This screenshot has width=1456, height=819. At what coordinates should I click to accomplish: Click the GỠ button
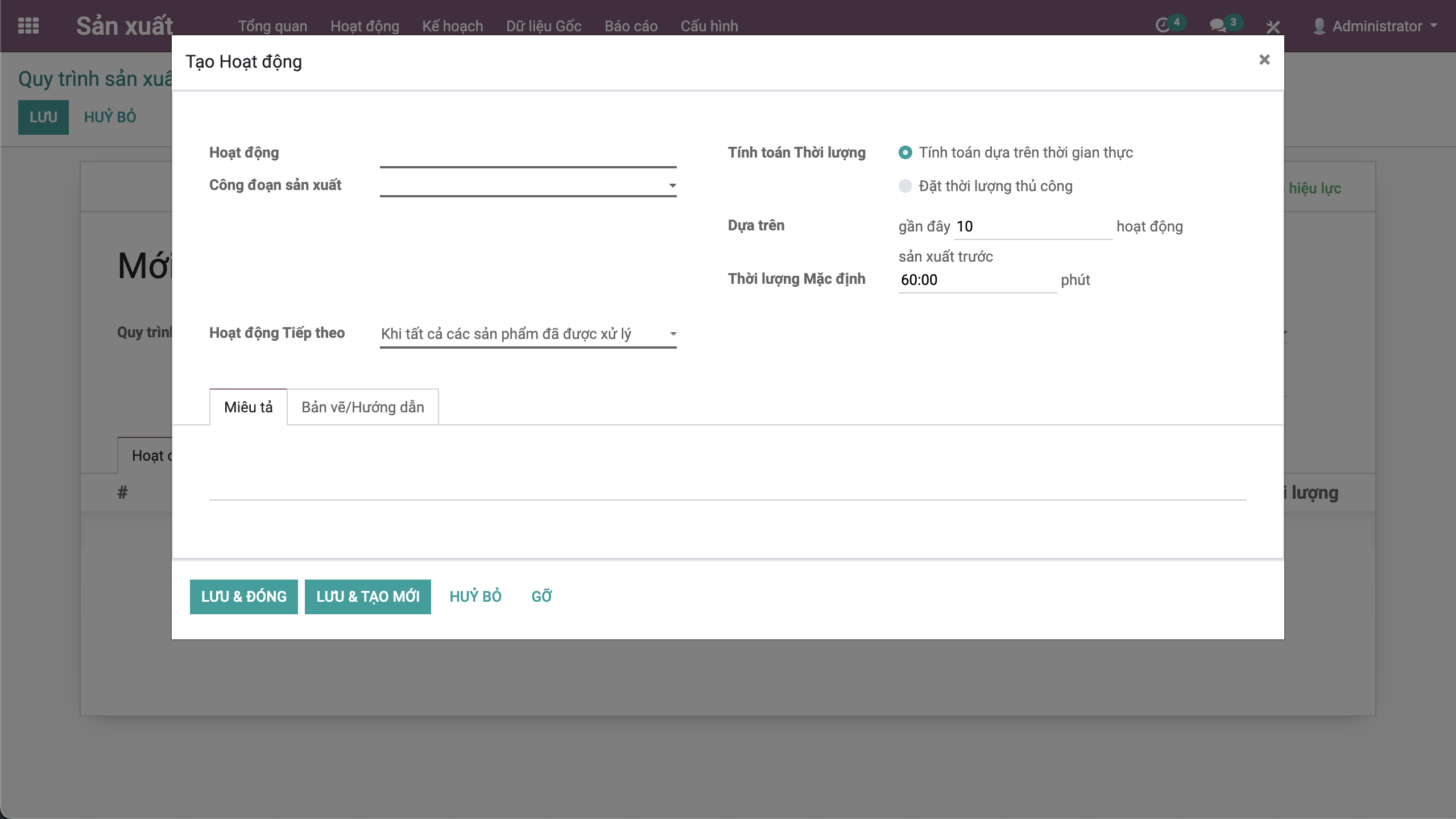(x=541, y=597)
